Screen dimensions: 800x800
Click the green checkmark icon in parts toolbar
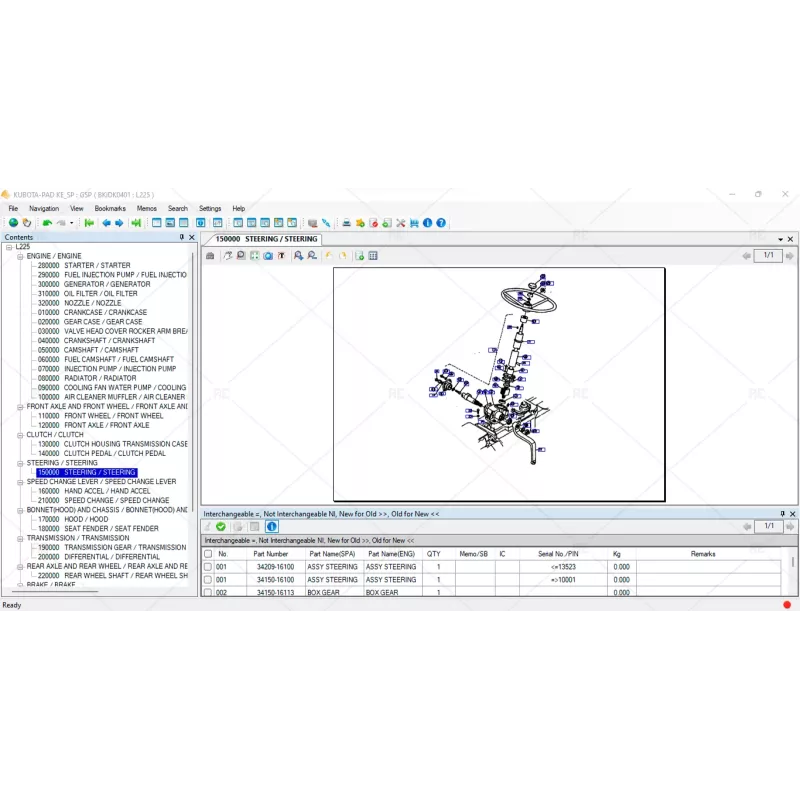click(221, 526)
